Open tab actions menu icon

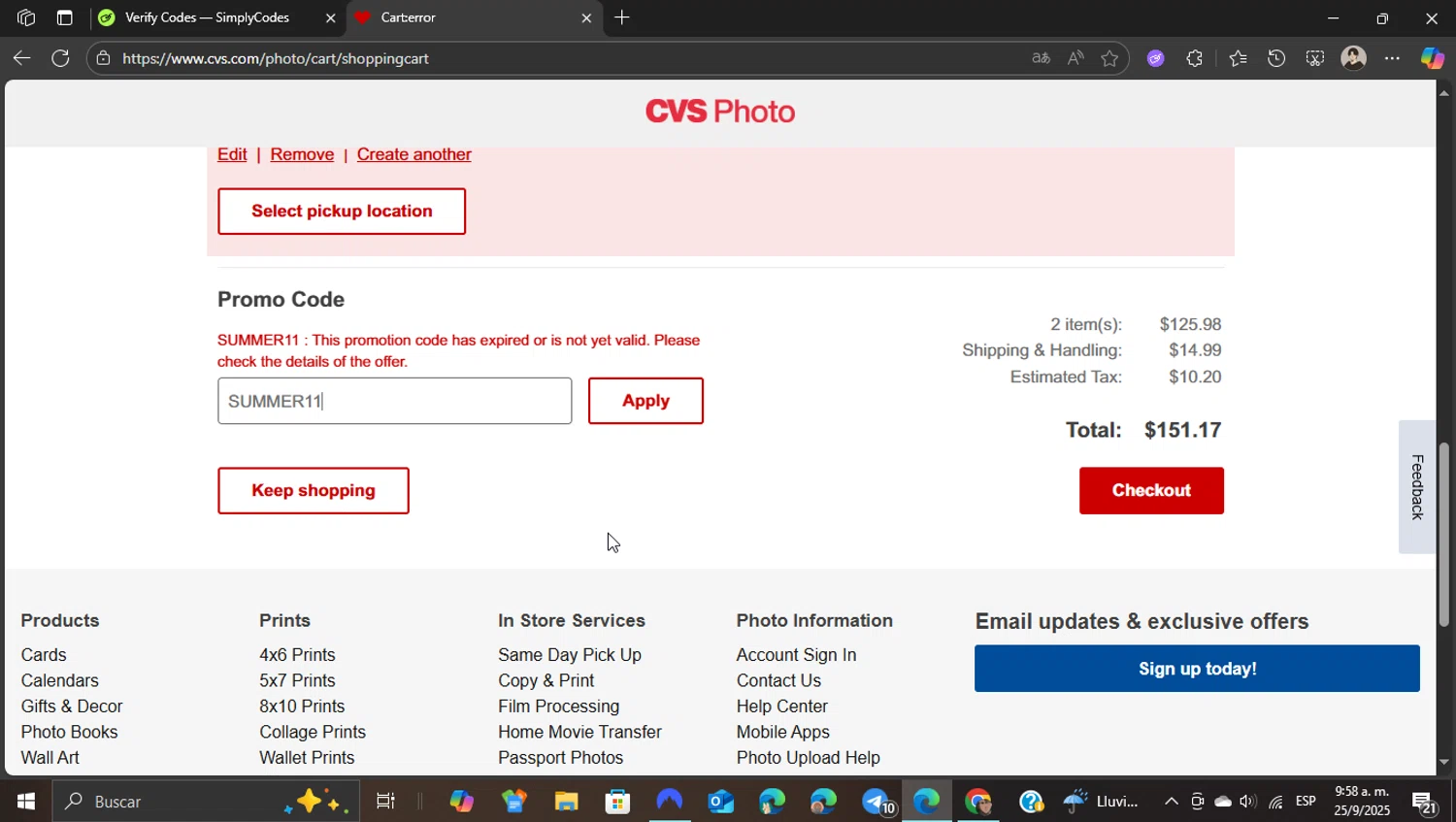[x=64, y=17]
